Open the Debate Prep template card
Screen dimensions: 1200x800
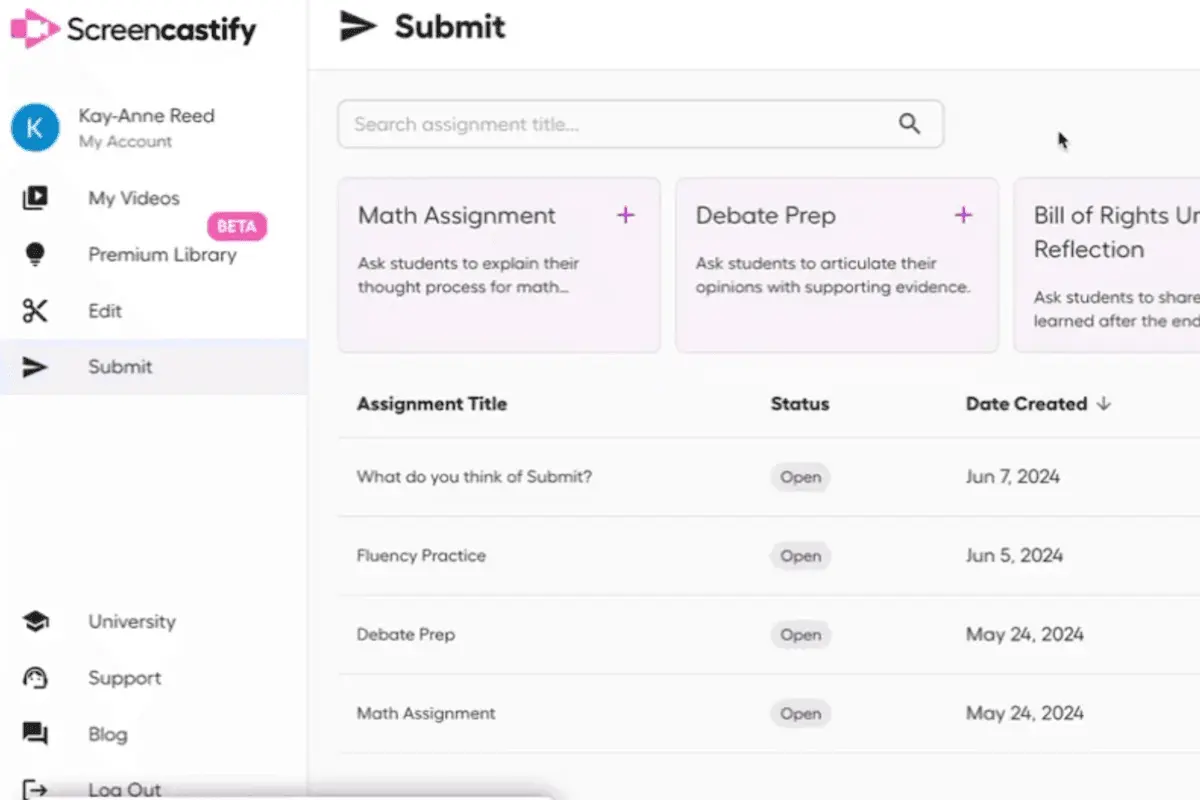[x=837, y=265]
